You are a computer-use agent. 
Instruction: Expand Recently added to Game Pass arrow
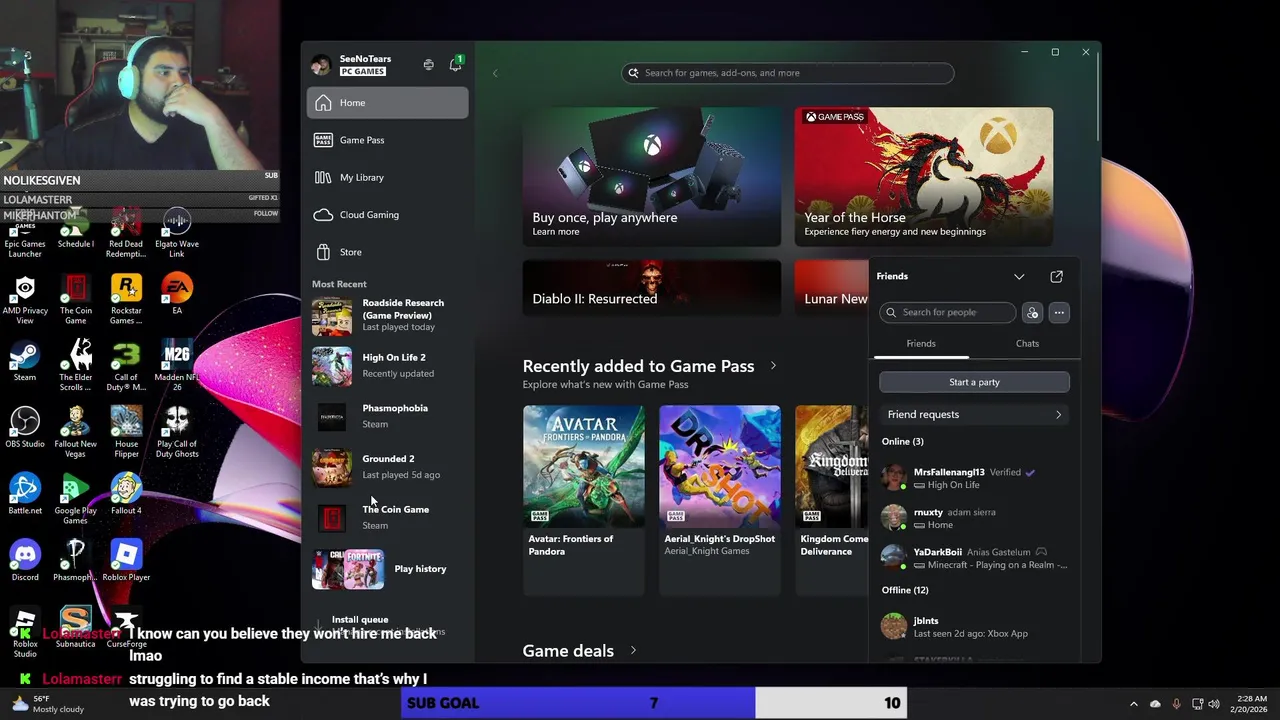(x=773, y=366)
